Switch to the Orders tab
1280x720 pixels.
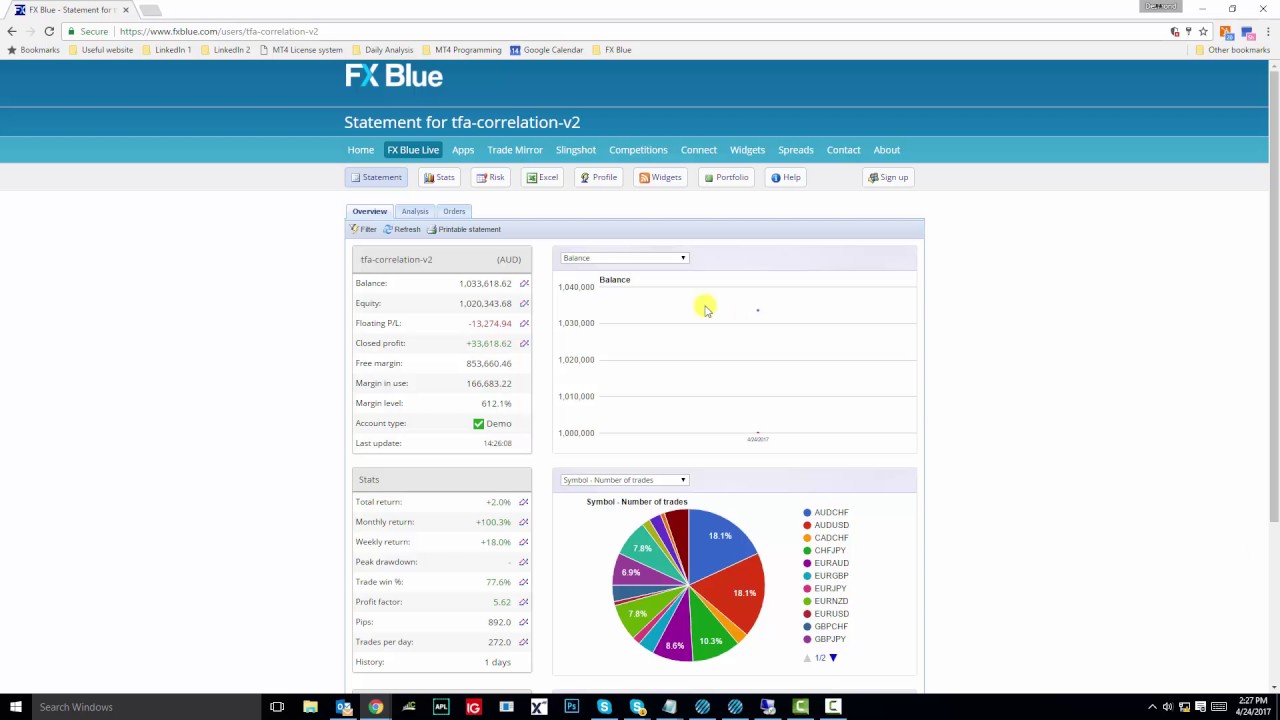(454, 211)
